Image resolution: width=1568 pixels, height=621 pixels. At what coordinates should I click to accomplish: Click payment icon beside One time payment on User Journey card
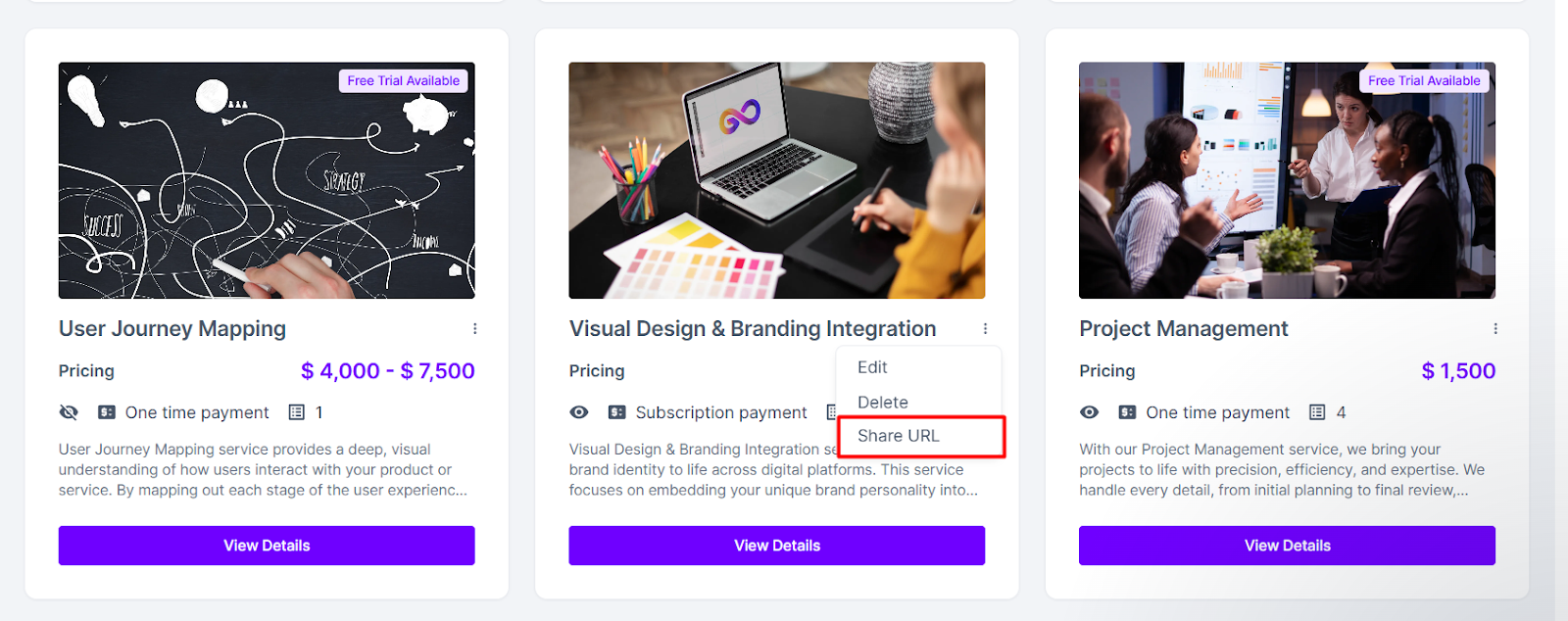coord(107,412)
